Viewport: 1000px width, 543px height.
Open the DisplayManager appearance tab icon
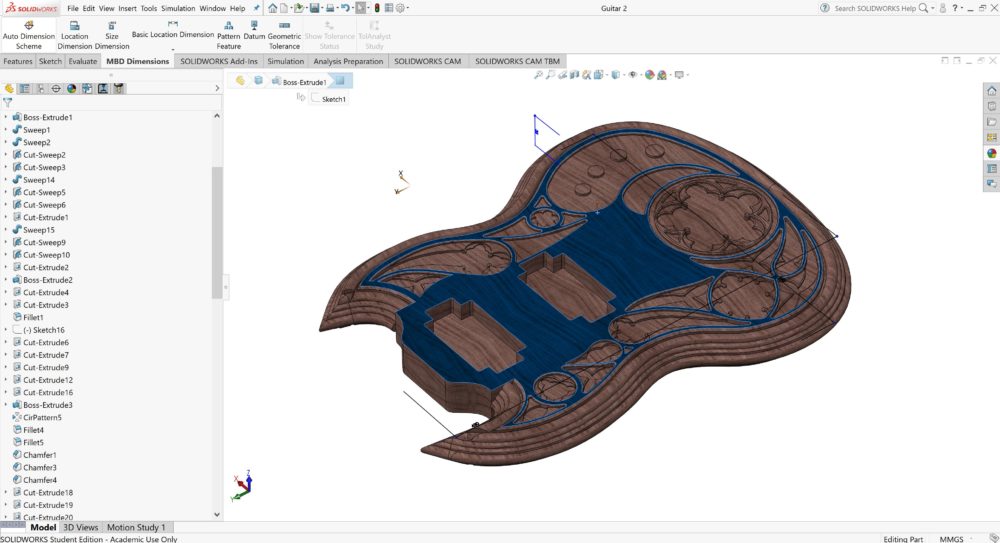(72, 88)
